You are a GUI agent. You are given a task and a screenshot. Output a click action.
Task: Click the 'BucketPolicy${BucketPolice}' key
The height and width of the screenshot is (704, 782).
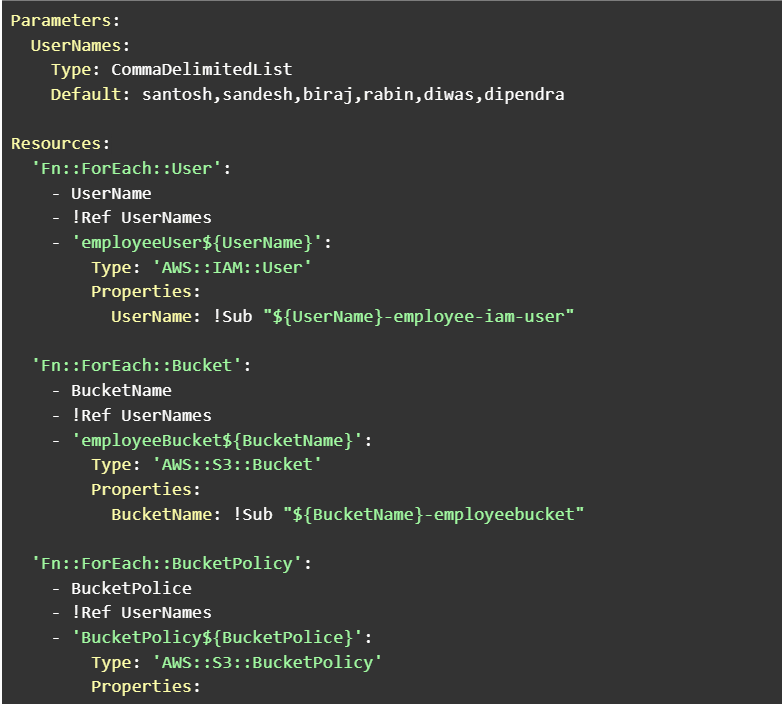(217, 638)
